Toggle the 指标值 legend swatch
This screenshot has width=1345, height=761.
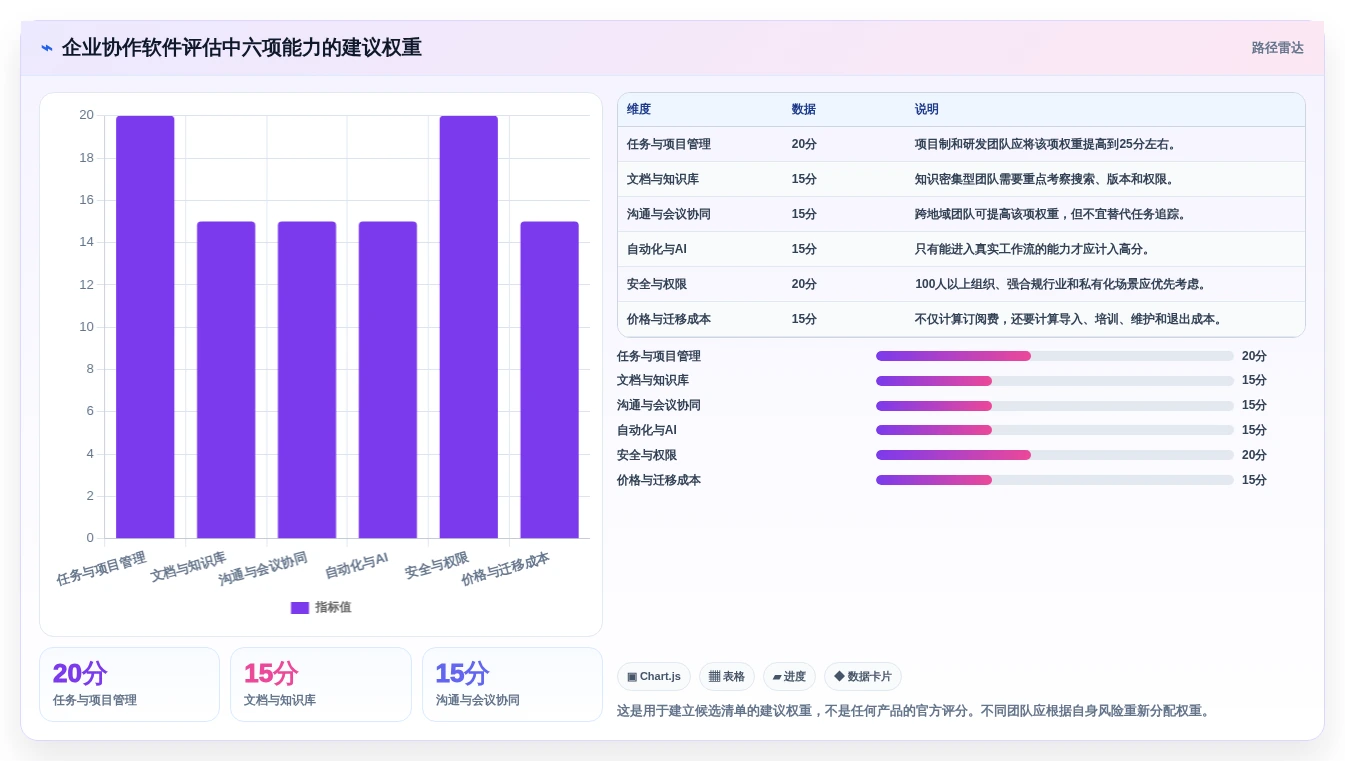(300, 607)
